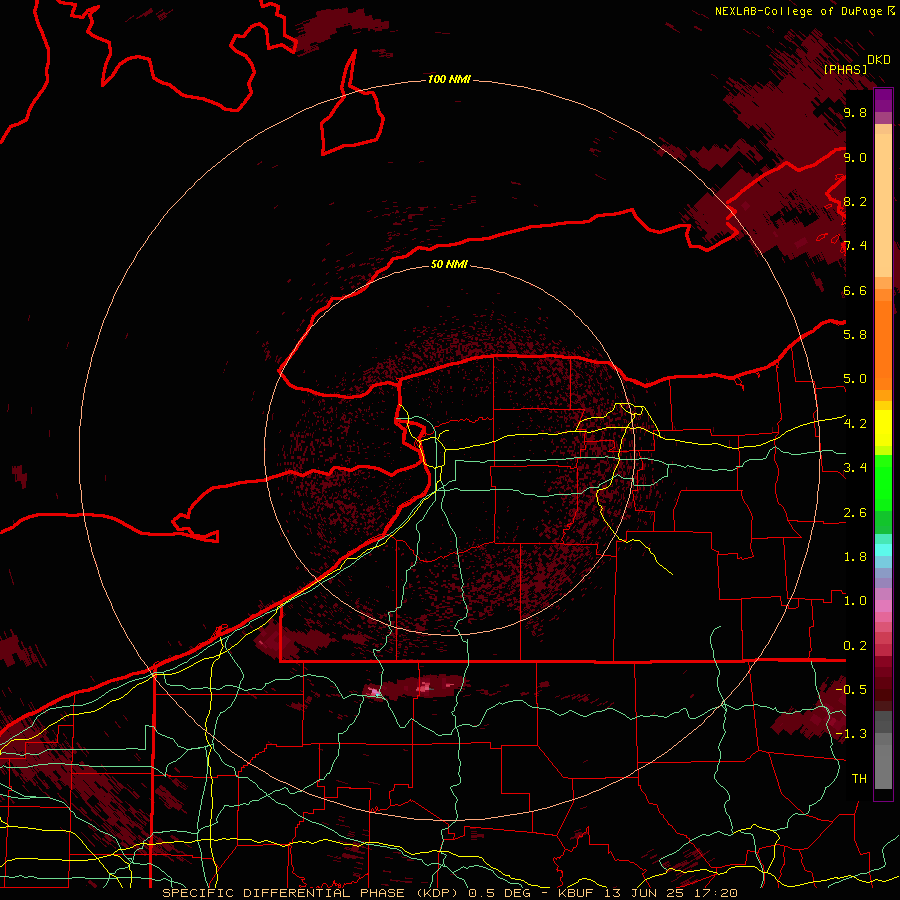900x900 pixels.
Task: Click the 1.8 scale value
Action: click(855, 557)
